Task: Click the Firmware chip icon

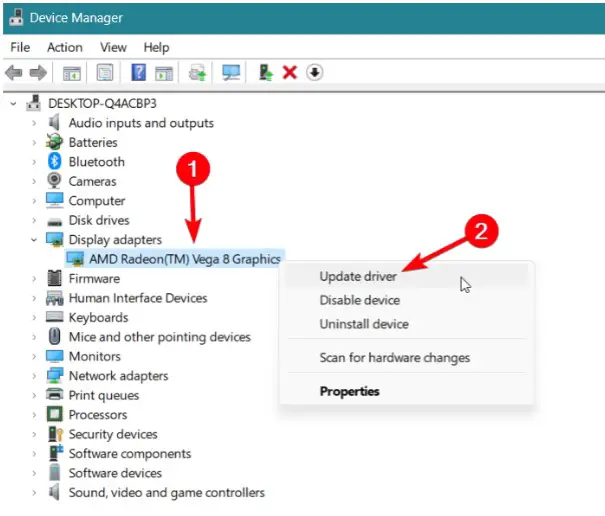Action: pyautogui.click(x=54, y=278)
